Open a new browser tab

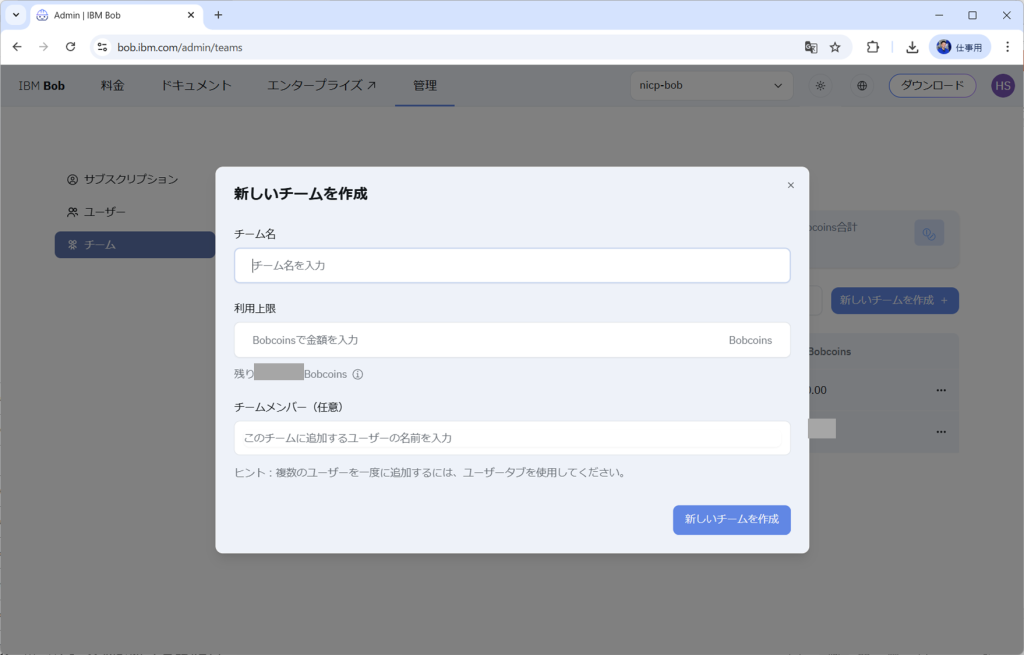pyautogui.click(x=218, y=15)
